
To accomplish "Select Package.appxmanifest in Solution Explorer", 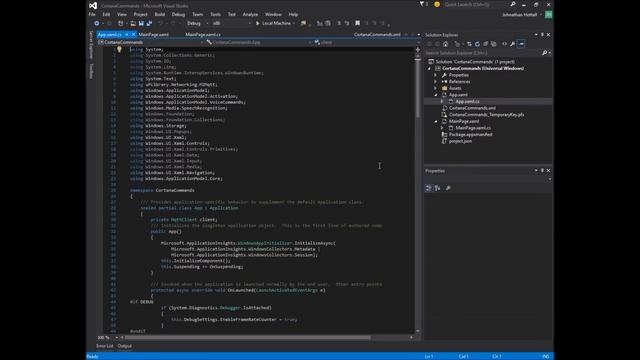I will coord(471,134).
